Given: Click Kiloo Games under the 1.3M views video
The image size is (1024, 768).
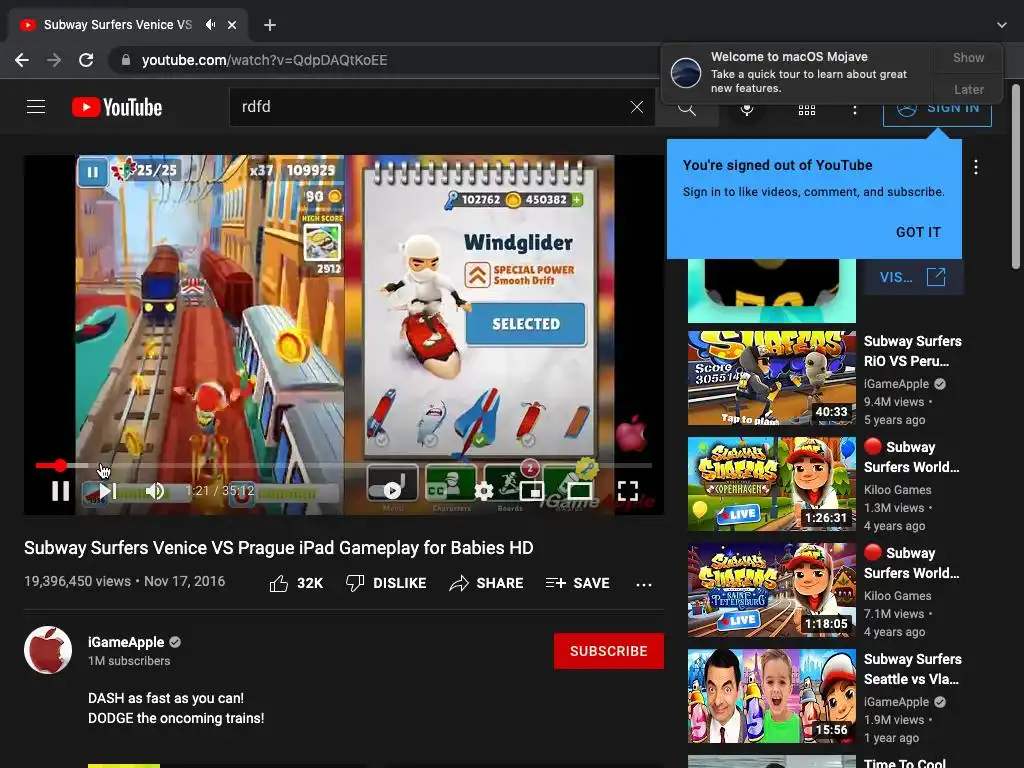Looking at the screenshot, I should 897,489.
